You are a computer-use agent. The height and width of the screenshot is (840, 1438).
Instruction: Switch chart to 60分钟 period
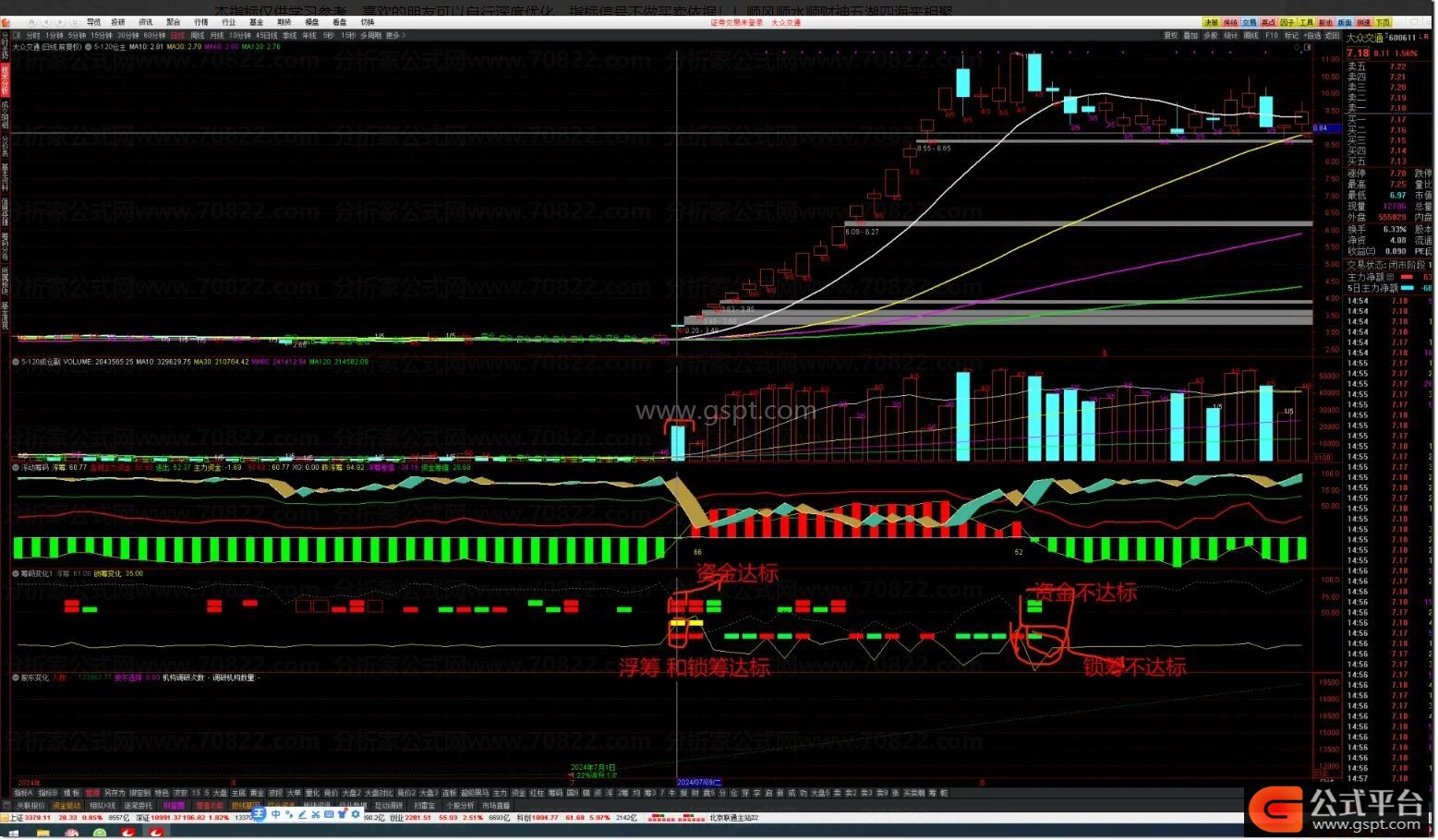154,35
